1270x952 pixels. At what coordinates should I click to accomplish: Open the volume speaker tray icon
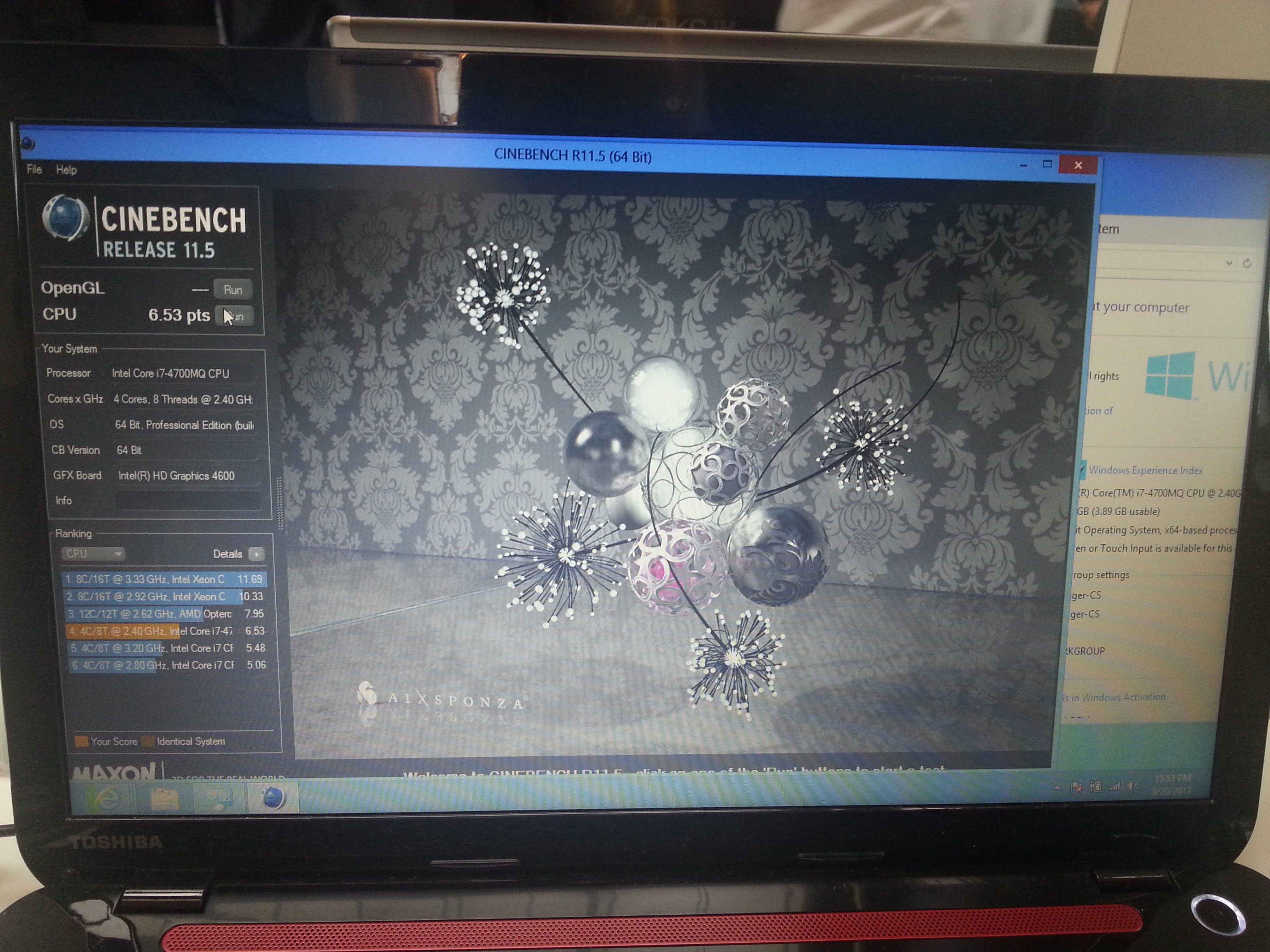pyautogui.click(x=1133, y=786)
